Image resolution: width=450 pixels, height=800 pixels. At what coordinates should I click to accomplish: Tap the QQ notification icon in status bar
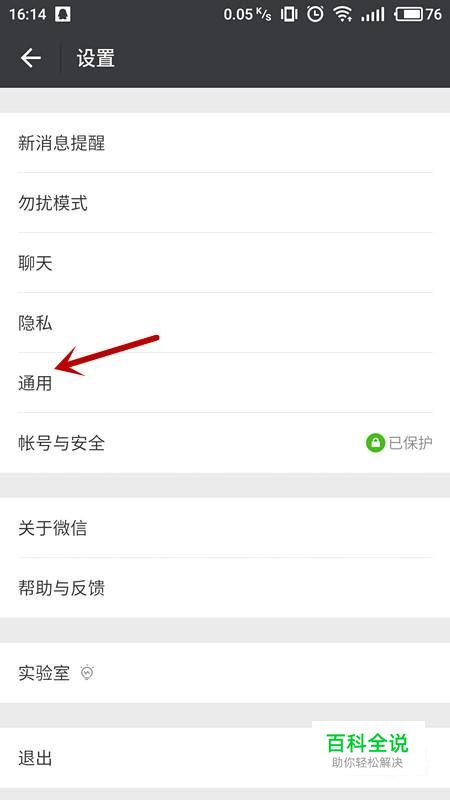point(62,14)
